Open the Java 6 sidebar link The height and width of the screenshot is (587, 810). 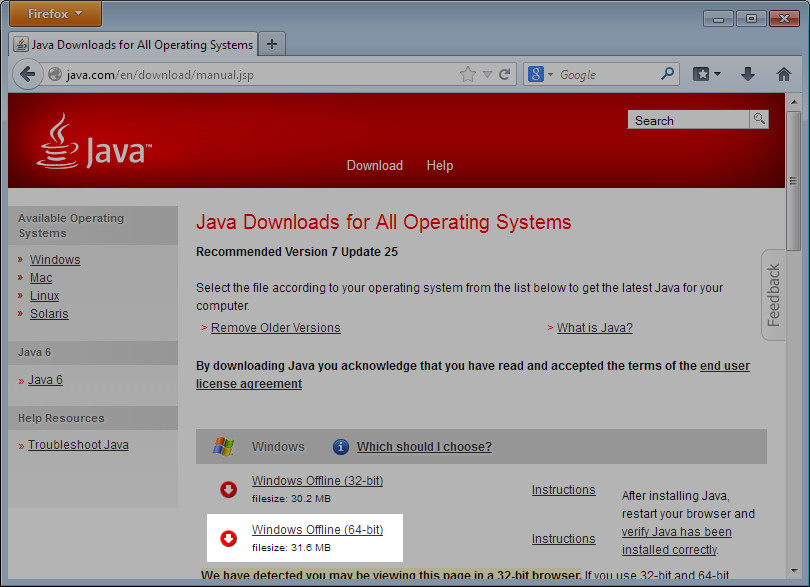(x=45, y=380)
